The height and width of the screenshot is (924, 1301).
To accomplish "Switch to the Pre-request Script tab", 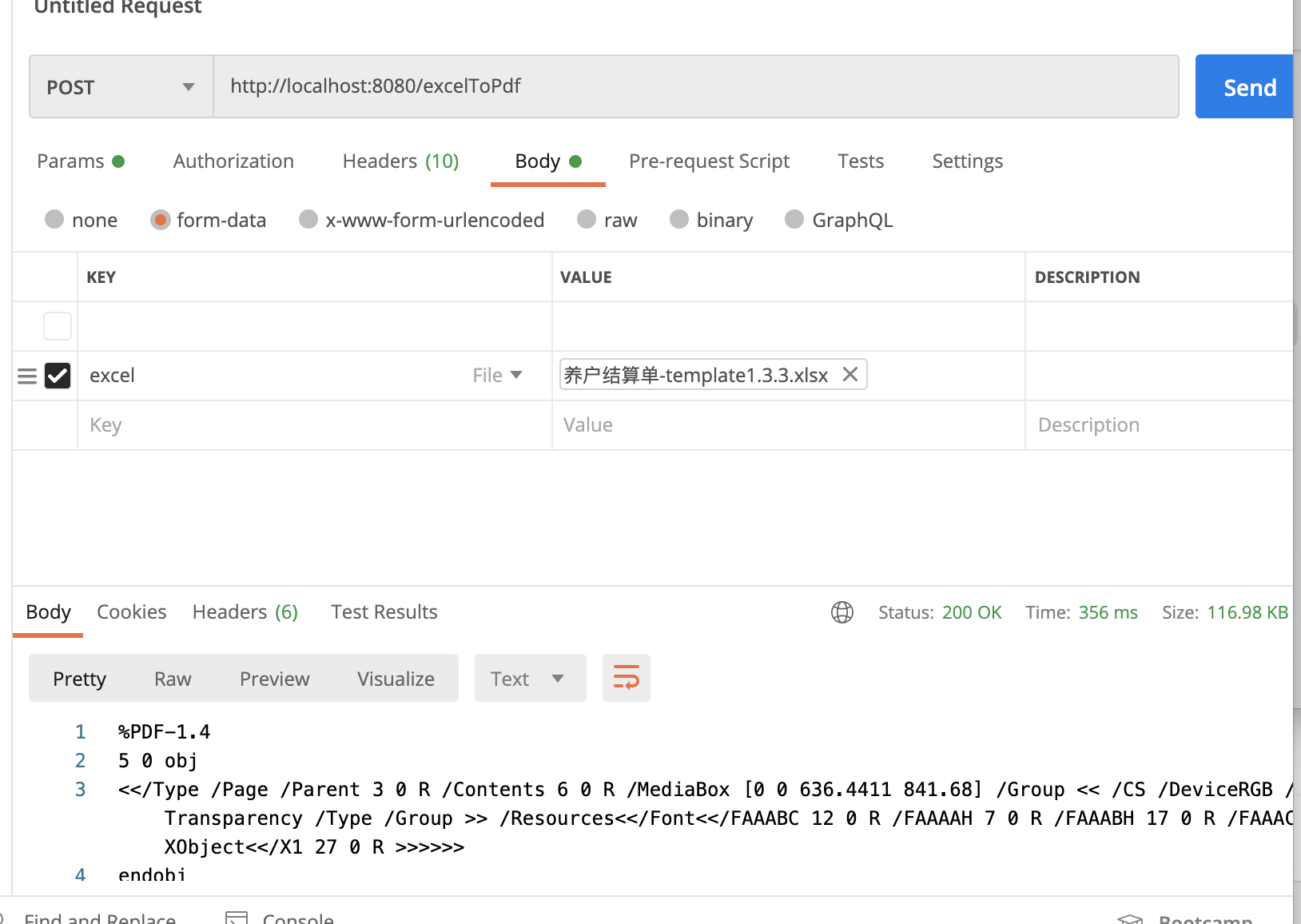I will (x=709, y=161).
